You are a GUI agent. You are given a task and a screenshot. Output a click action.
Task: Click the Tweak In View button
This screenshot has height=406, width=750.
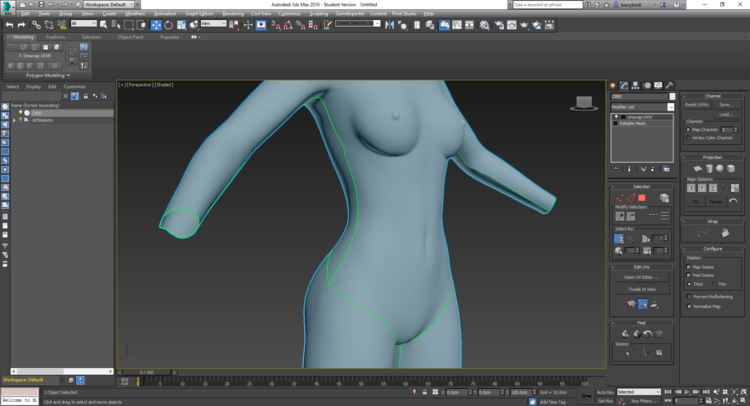[641, 289]
